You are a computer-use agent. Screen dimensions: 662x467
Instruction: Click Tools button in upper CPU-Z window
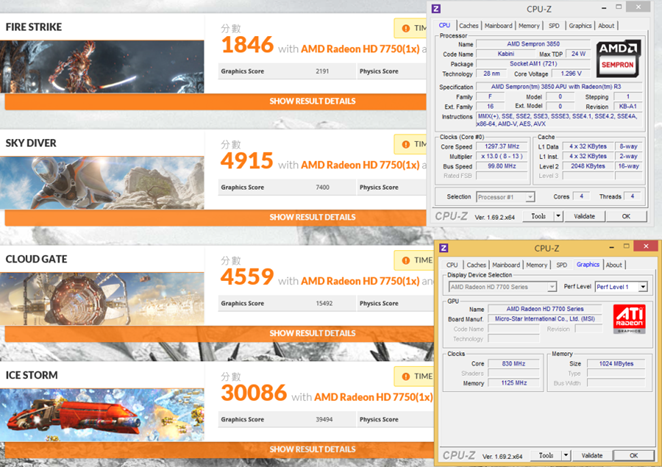[x=538, y=216]
